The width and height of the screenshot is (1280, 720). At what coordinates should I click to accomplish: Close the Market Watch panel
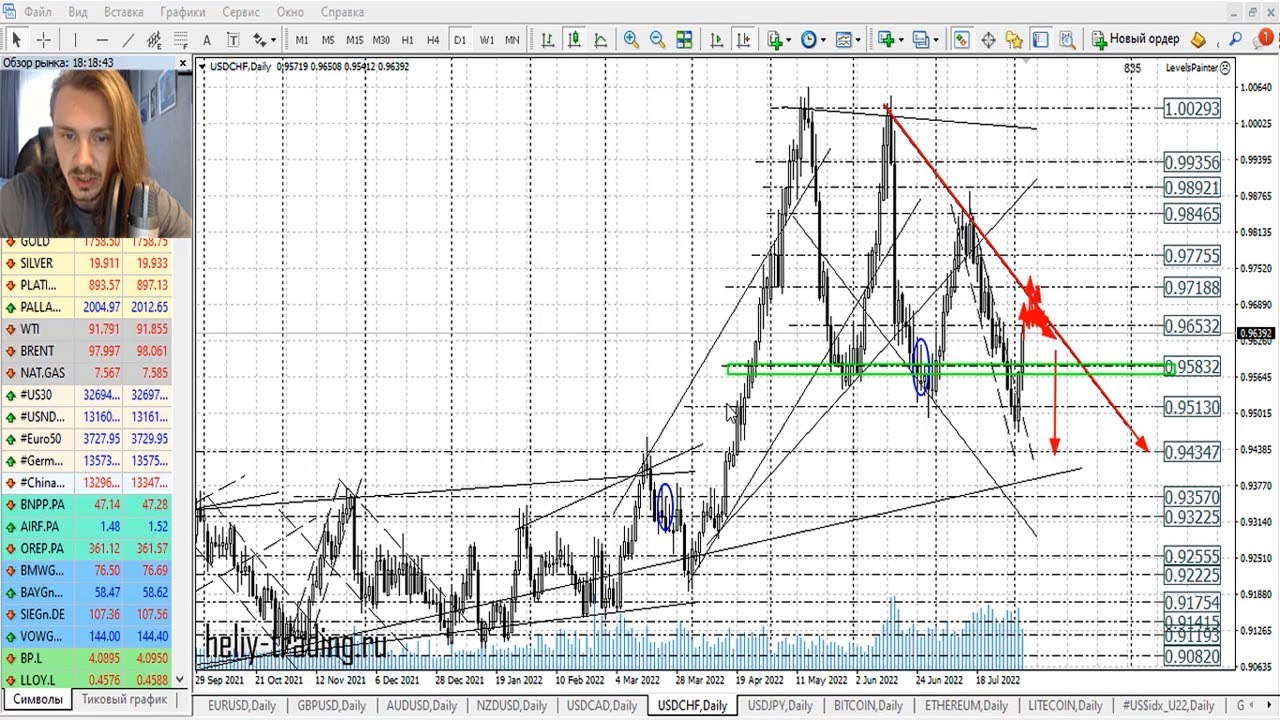point(183,62)
